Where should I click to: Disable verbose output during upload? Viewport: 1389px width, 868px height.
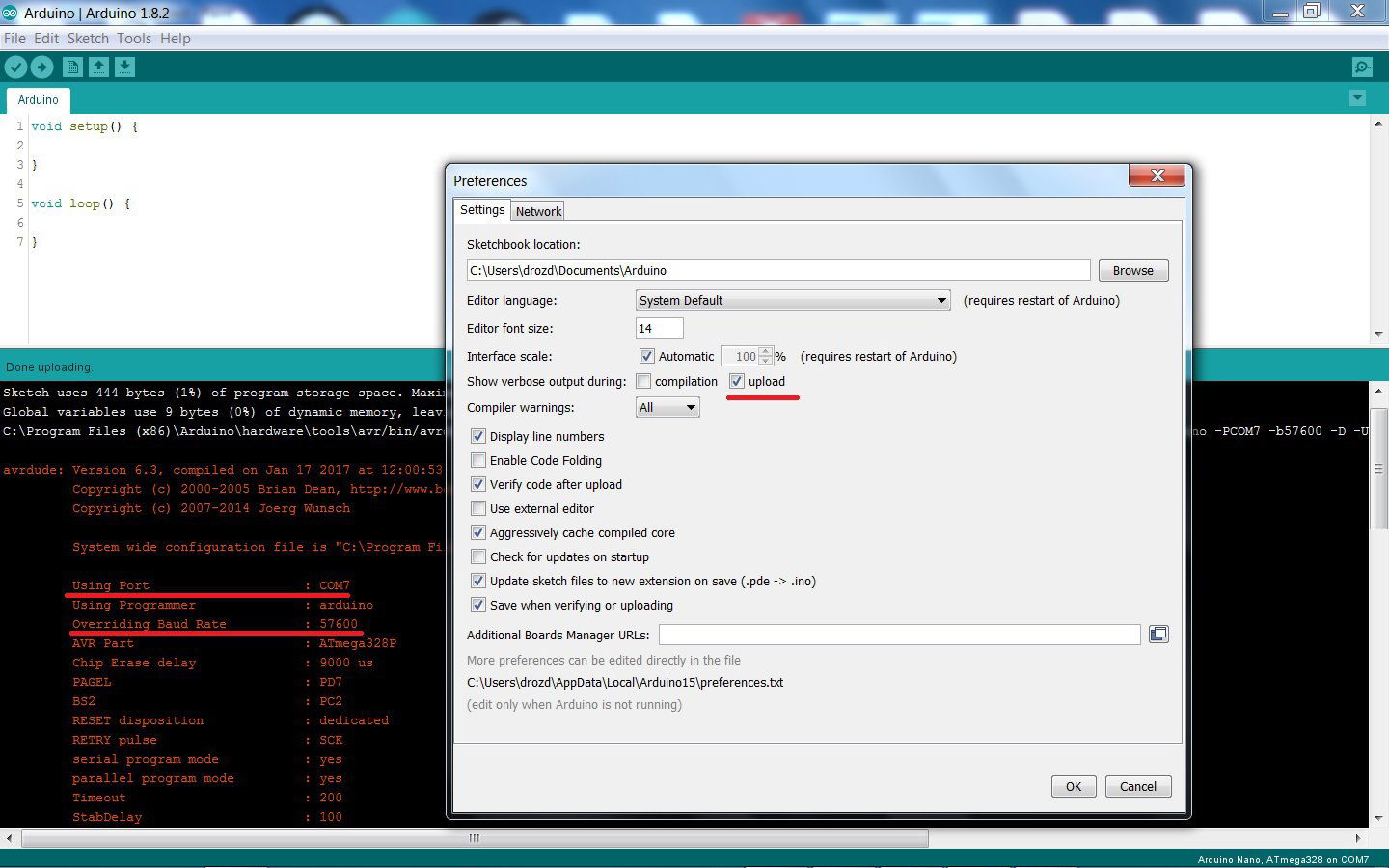click(737, 381)
